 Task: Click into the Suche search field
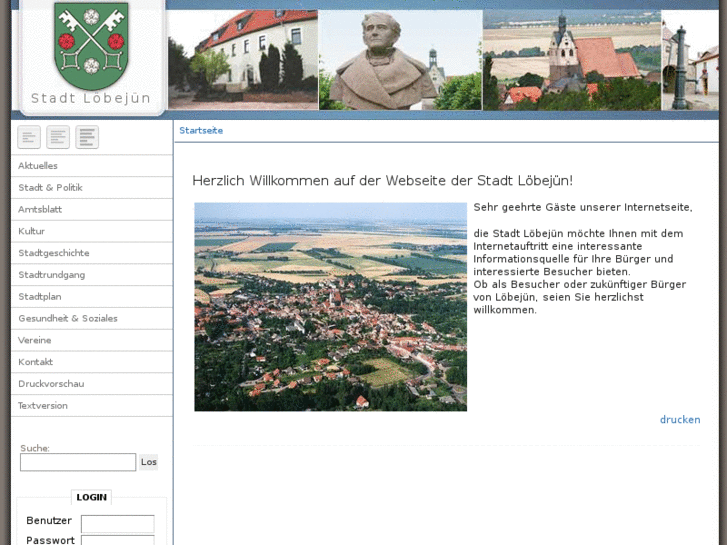click(x=78, y=462)
